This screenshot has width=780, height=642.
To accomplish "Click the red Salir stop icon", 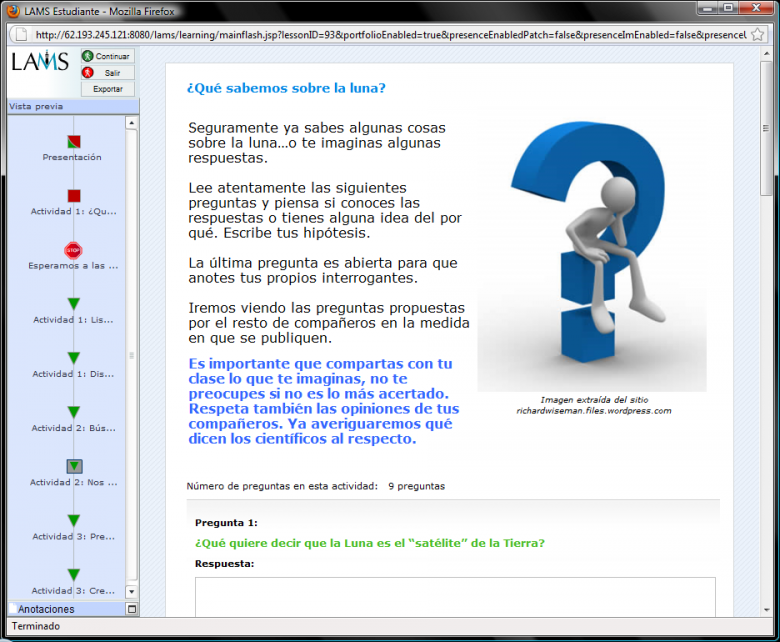I will pyautogui.click(x=88, y=73).
